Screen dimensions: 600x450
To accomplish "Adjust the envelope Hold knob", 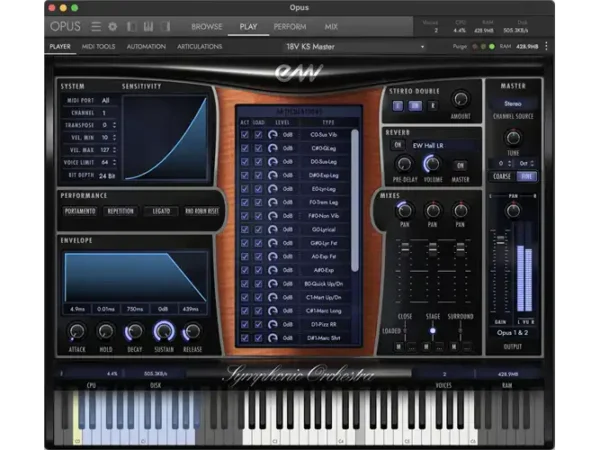I will (x=106, y=331).
